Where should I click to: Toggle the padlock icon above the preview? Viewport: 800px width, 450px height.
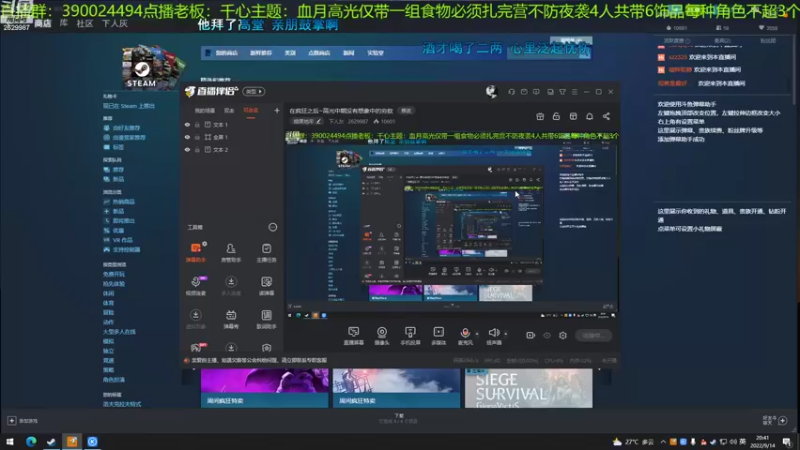point(556,116)
